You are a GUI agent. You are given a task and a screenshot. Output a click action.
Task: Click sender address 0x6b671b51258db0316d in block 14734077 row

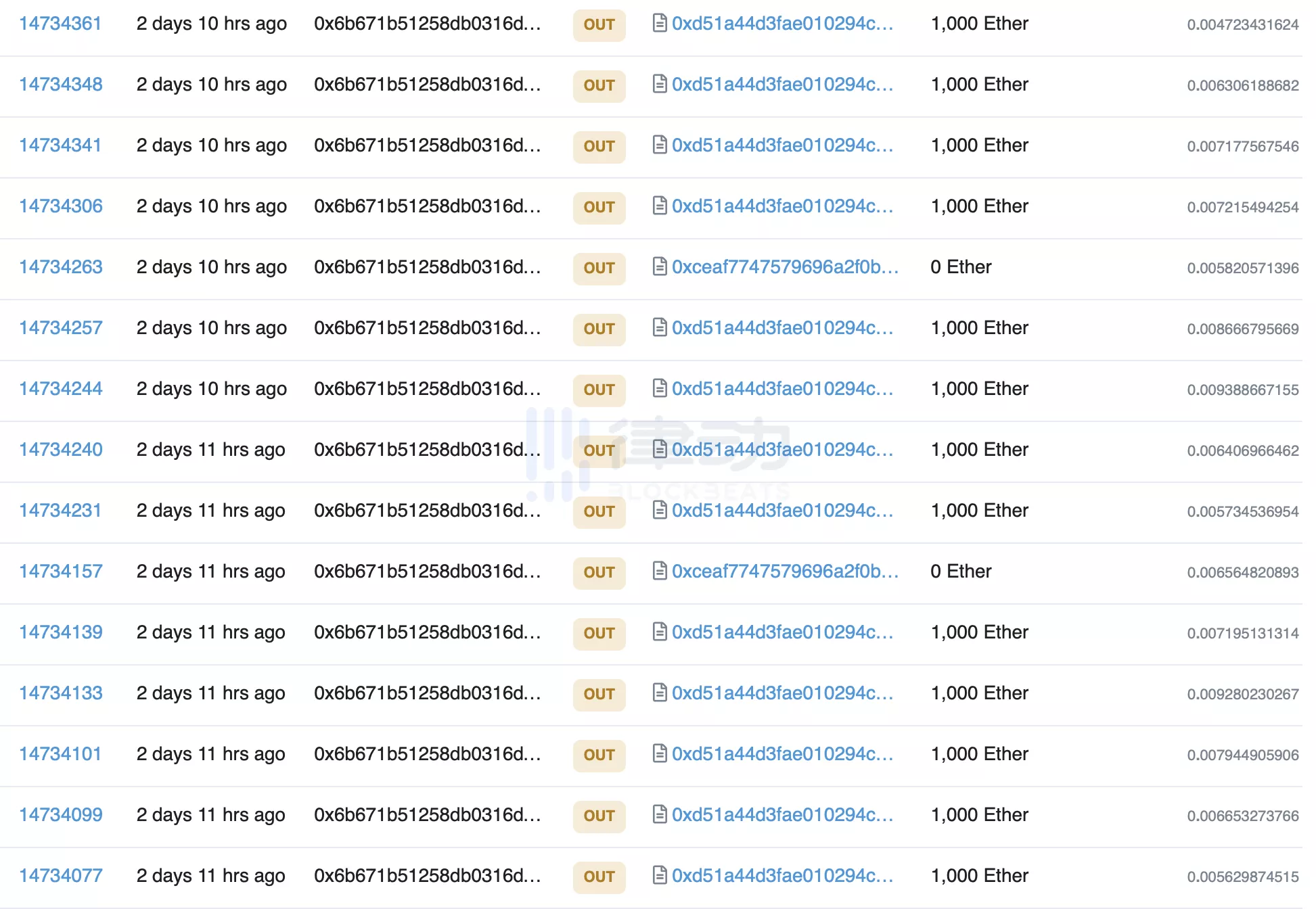[427, 876]
